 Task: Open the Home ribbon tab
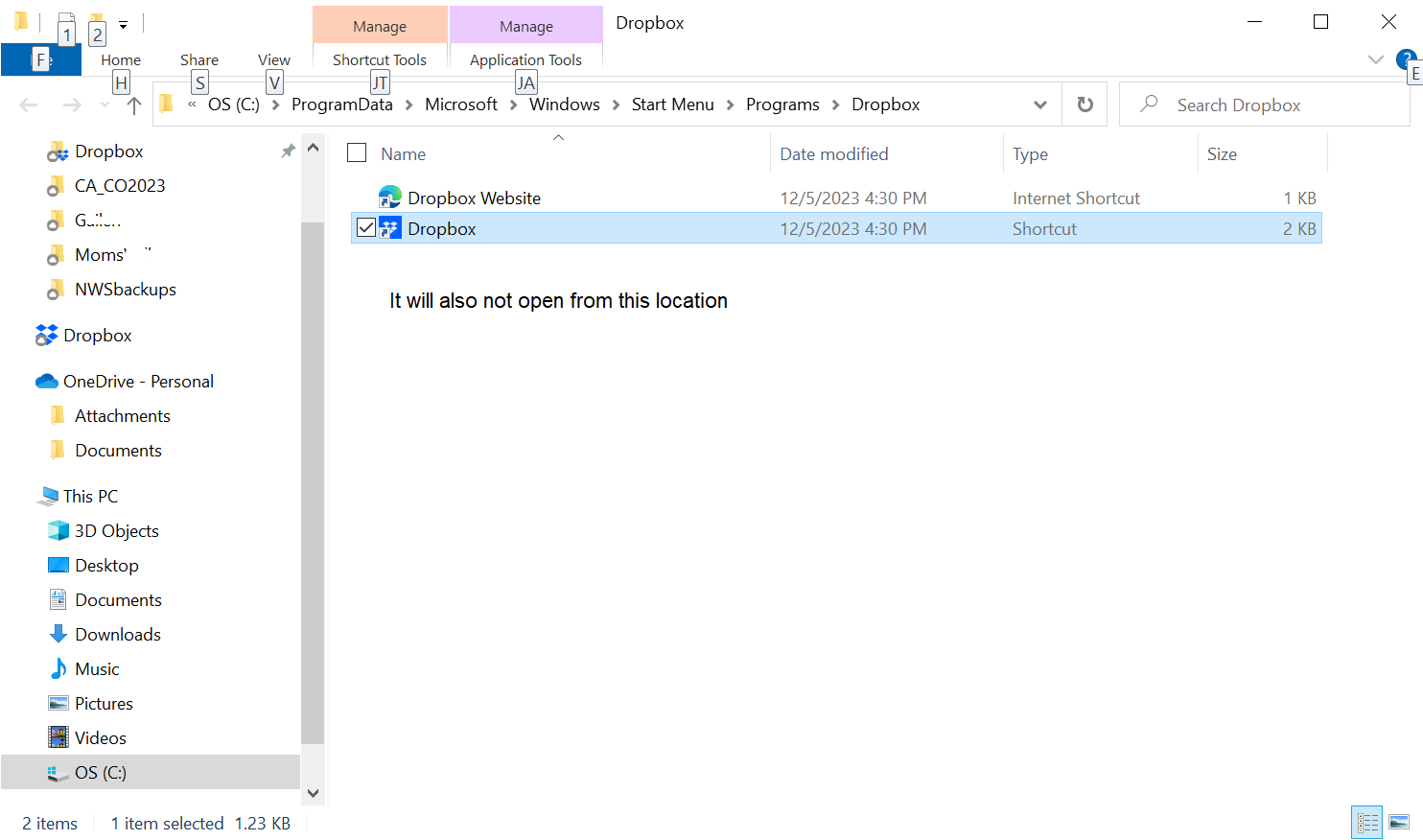coord(121,59)
